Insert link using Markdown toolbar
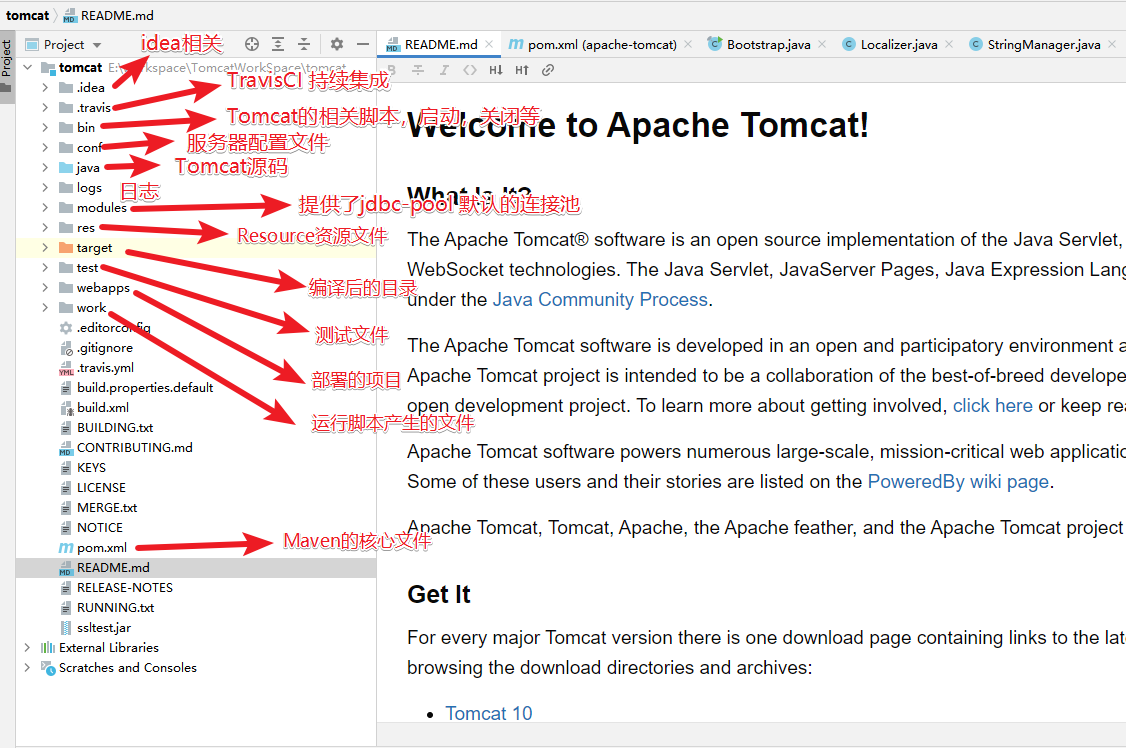 (x=548, y=70)
